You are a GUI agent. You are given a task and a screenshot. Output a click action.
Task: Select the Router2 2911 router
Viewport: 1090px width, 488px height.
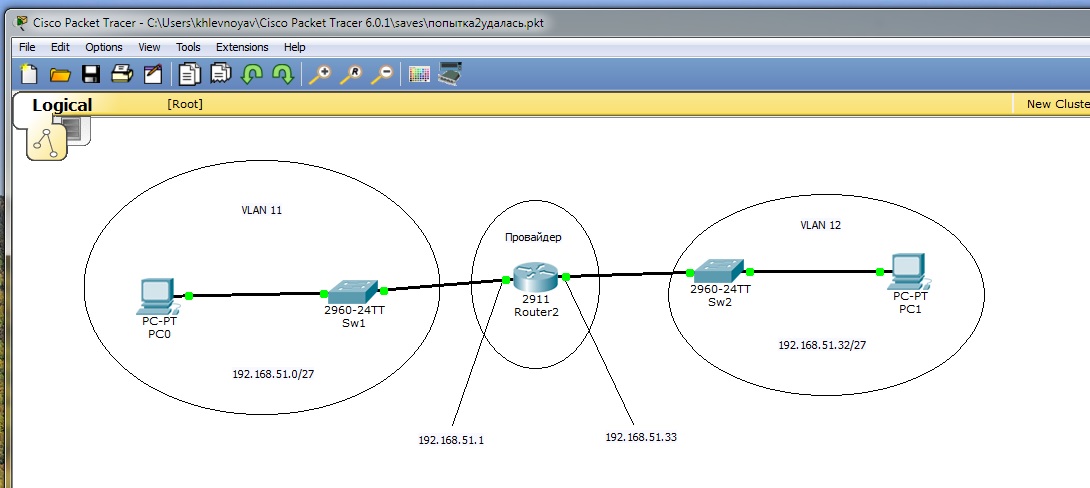[536, 277]
